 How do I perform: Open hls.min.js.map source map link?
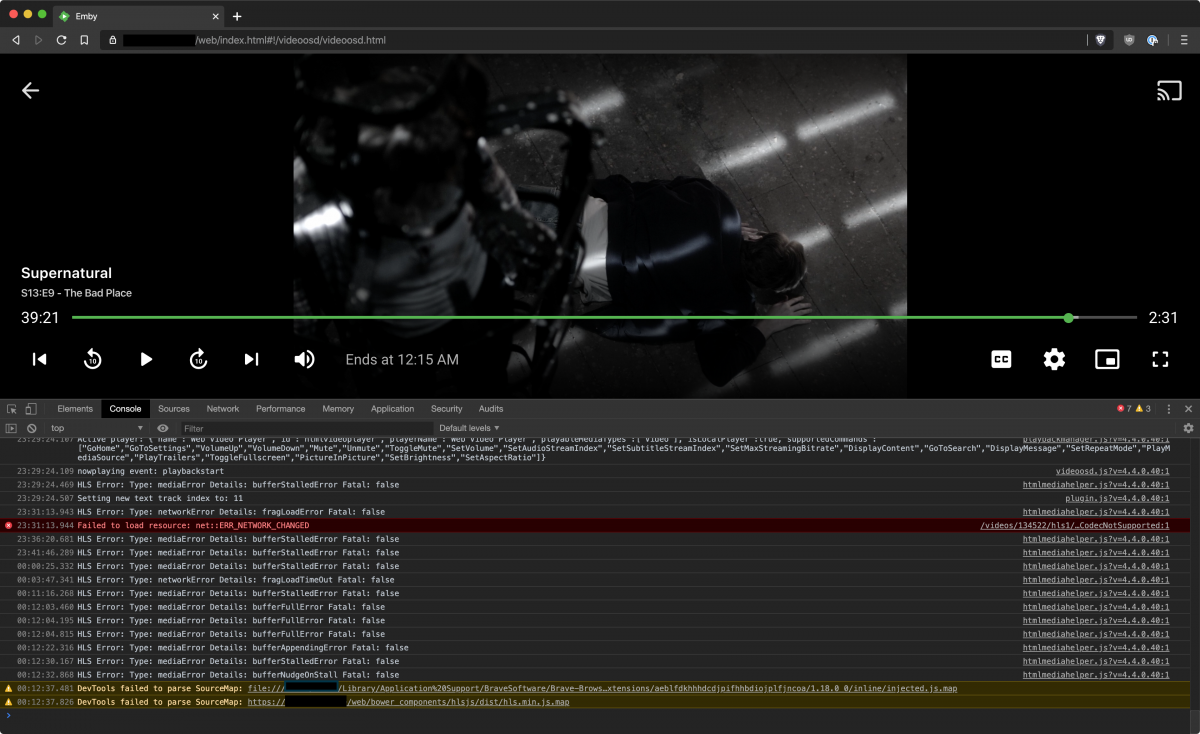click(x=408, y=702)
